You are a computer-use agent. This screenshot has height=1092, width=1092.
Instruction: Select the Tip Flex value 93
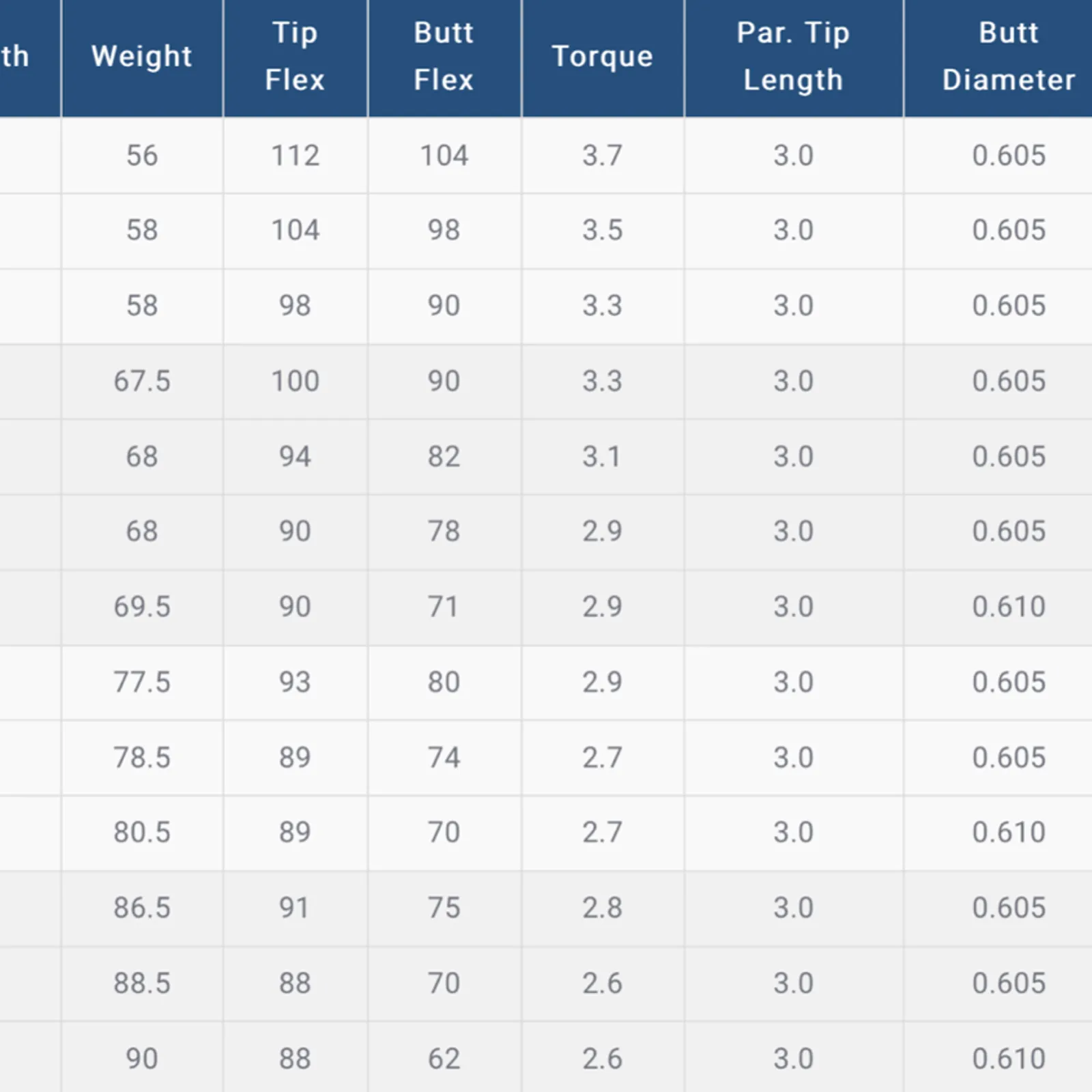point(295,682)
